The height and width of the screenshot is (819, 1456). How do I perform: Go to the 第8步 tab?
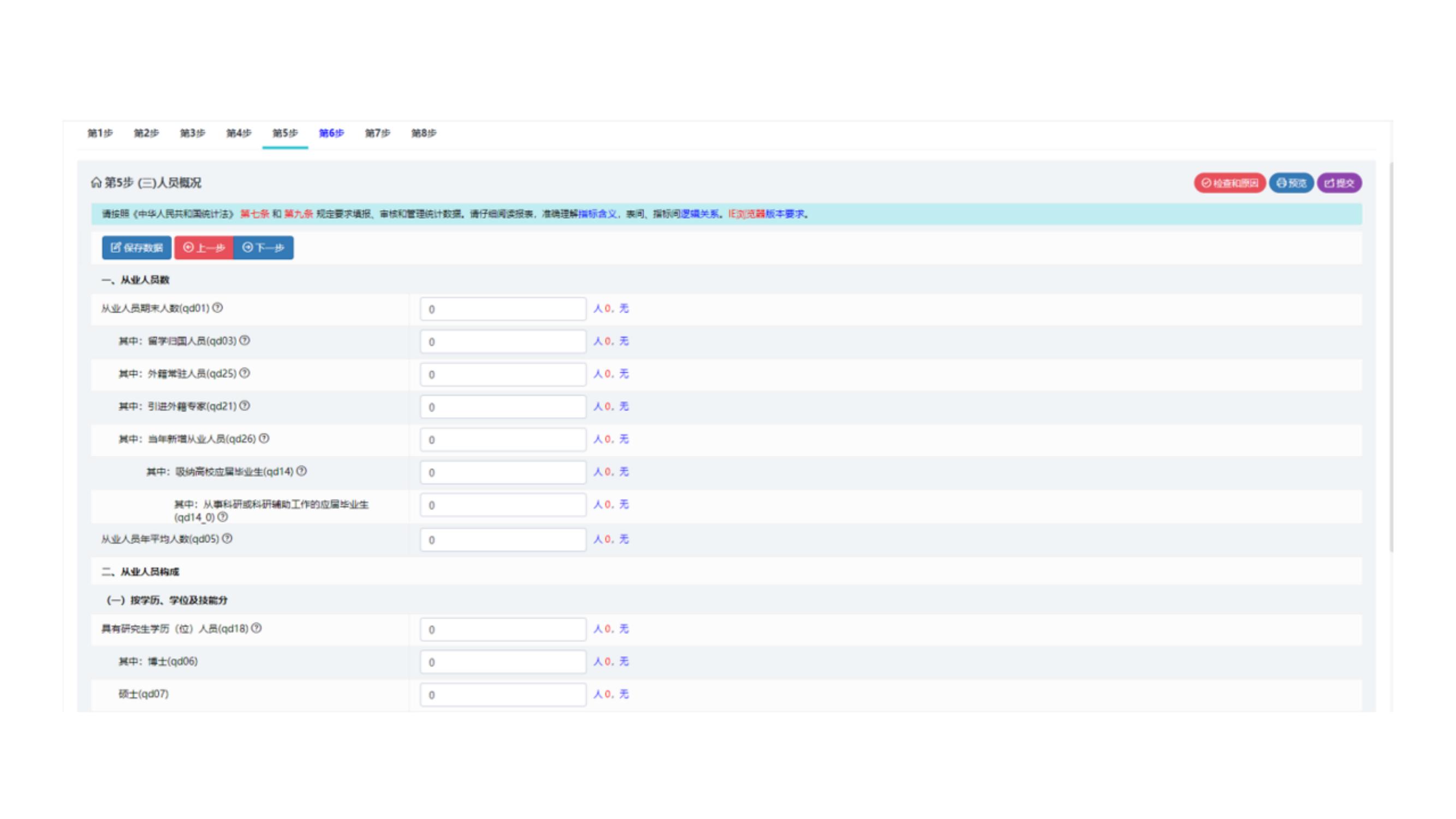tap(423, 133)
